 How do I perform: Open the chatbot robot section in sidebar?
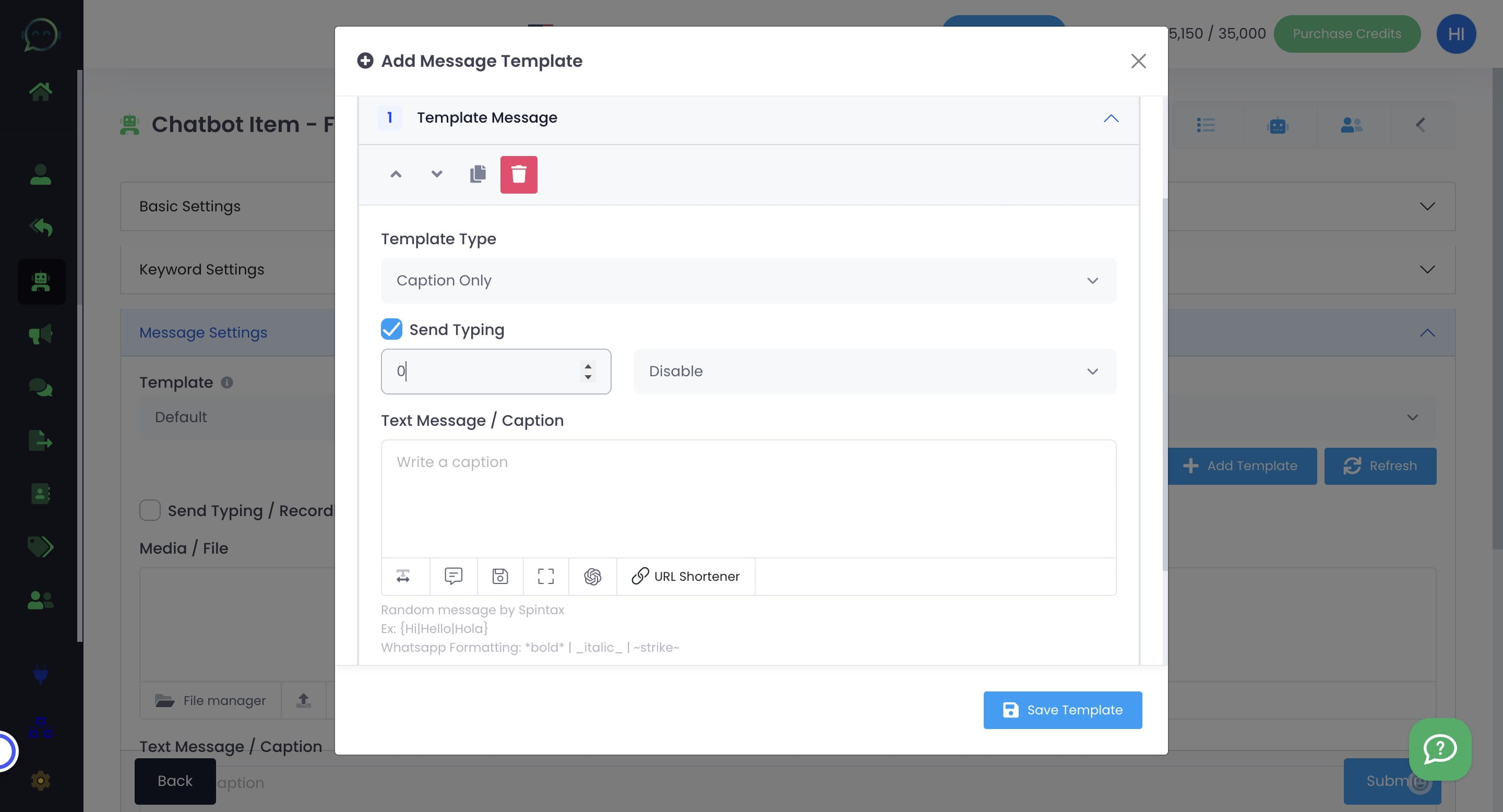[x=41, y=282]
